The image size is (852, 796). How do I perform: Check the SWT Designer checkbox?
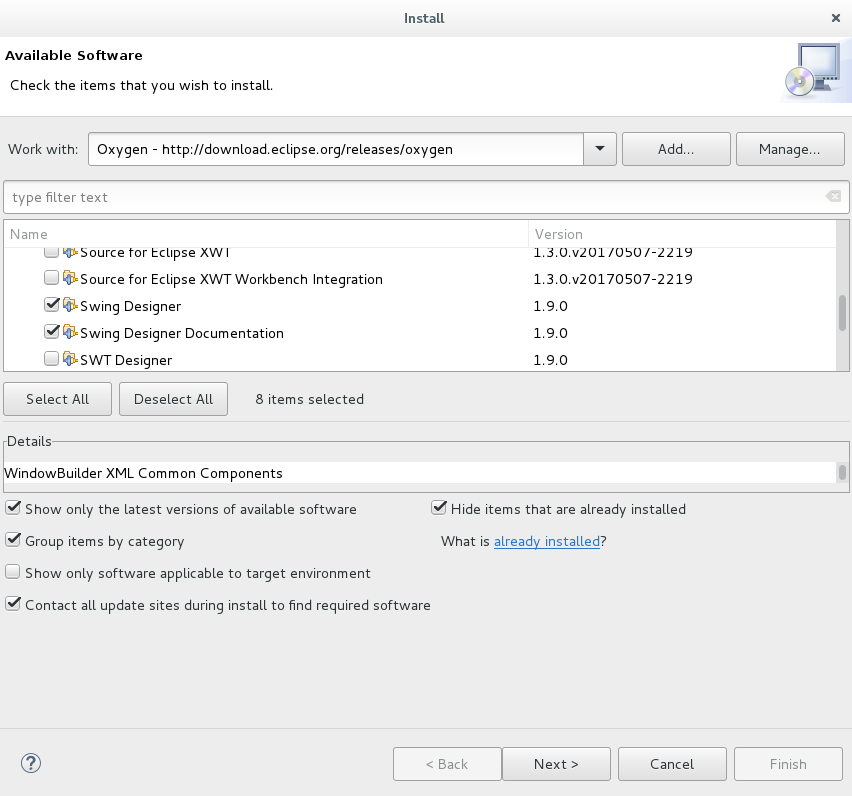(52, 359)
